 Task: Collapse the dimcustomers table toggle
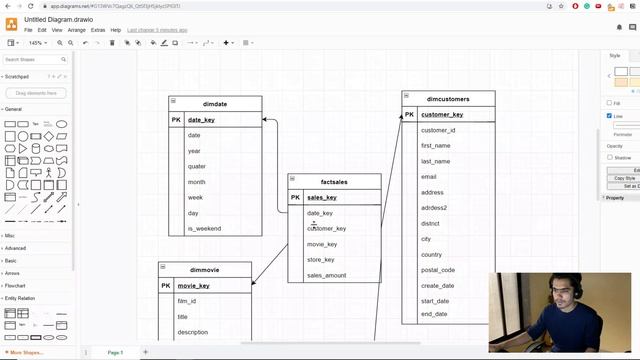pyautogui.click(x=406, y=96)
